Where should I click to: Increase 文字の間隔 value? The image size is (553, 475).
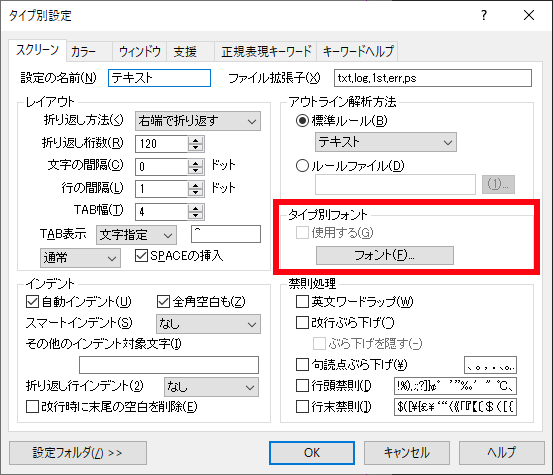(195, 163)
